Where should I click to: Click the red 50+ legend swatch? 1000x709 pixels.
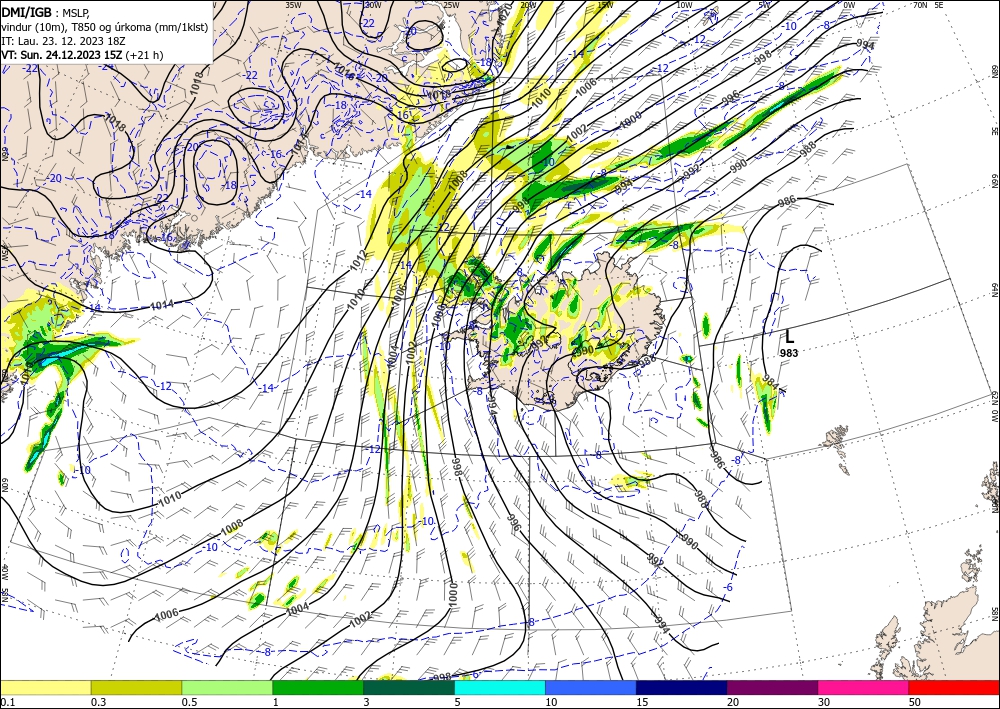click(x=954, y=687)
